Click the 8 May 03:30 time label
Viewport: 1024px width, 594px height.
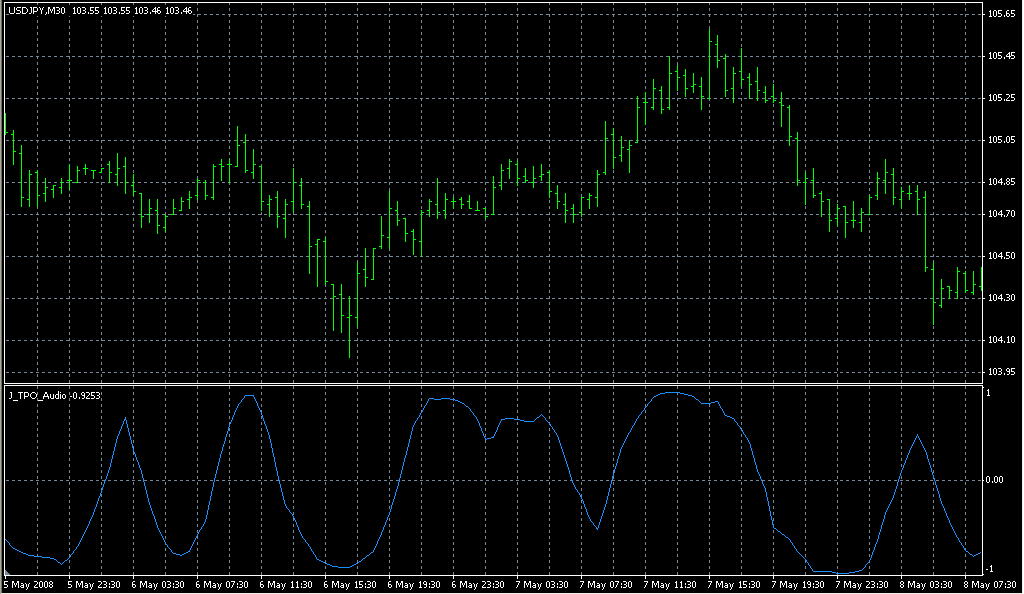click(926, 585)
